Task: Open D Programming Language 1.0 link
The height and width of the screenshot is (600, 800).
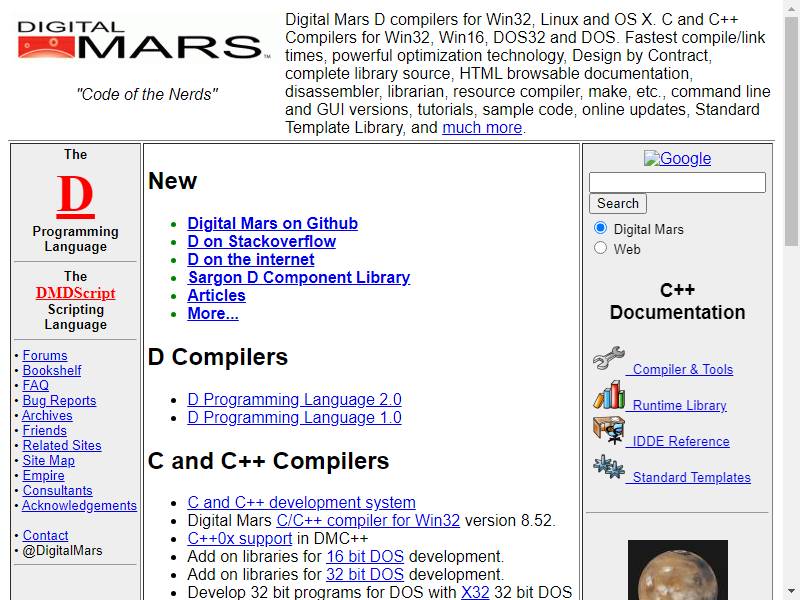Action: click(294, 417)
